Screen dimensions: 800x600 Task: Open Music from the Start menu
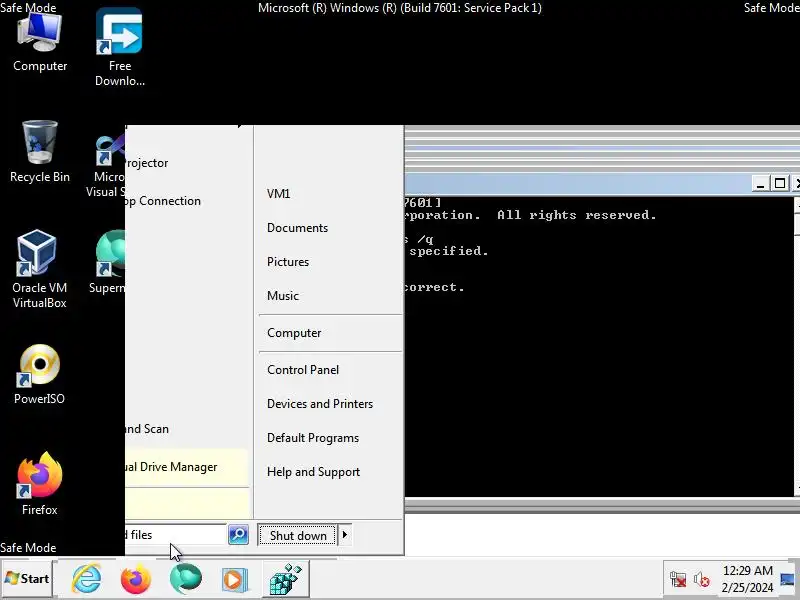click(x=283, y=296)
